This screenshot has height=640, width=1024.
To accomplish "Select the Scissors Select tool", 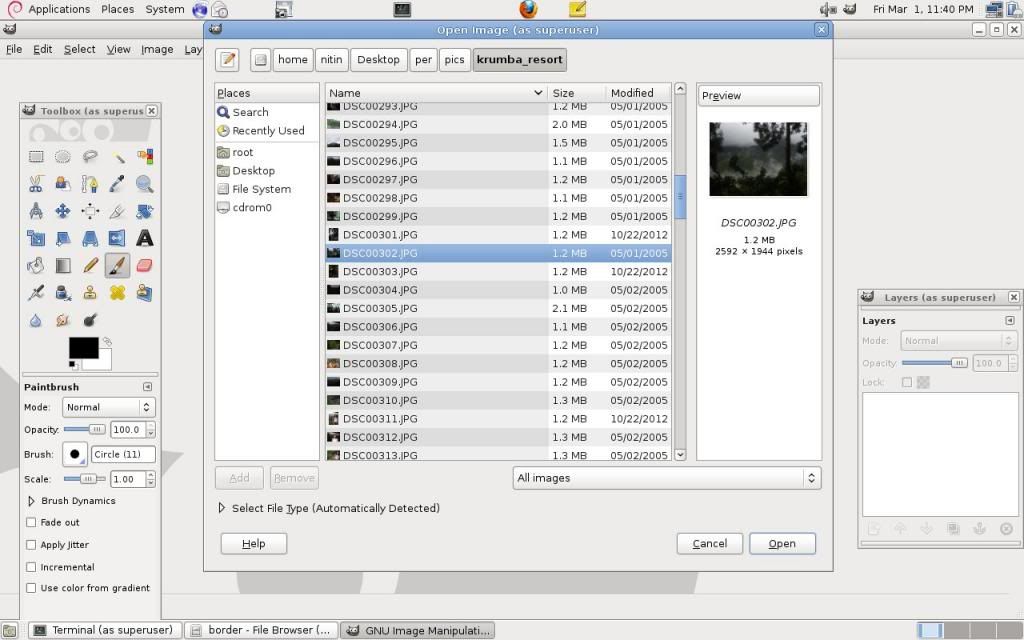I will 36,184.
